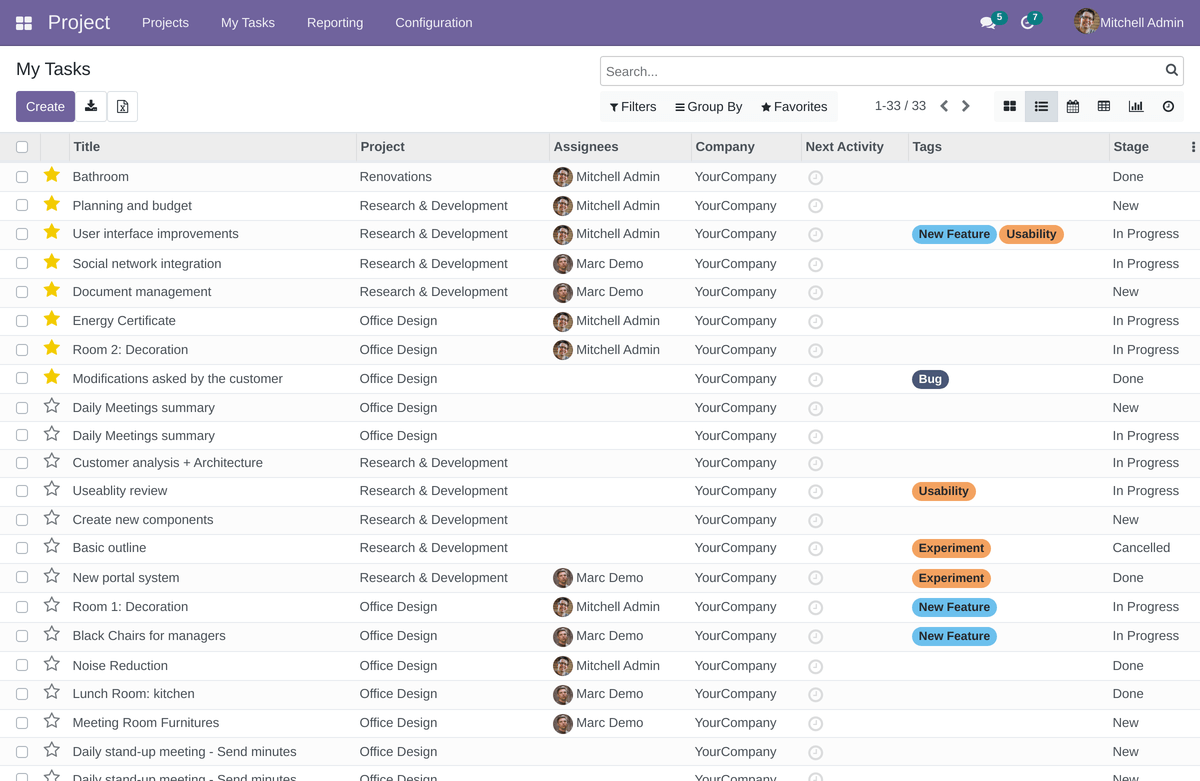
Task: Open the Pivot view
Action: (x=1104, y=106)
